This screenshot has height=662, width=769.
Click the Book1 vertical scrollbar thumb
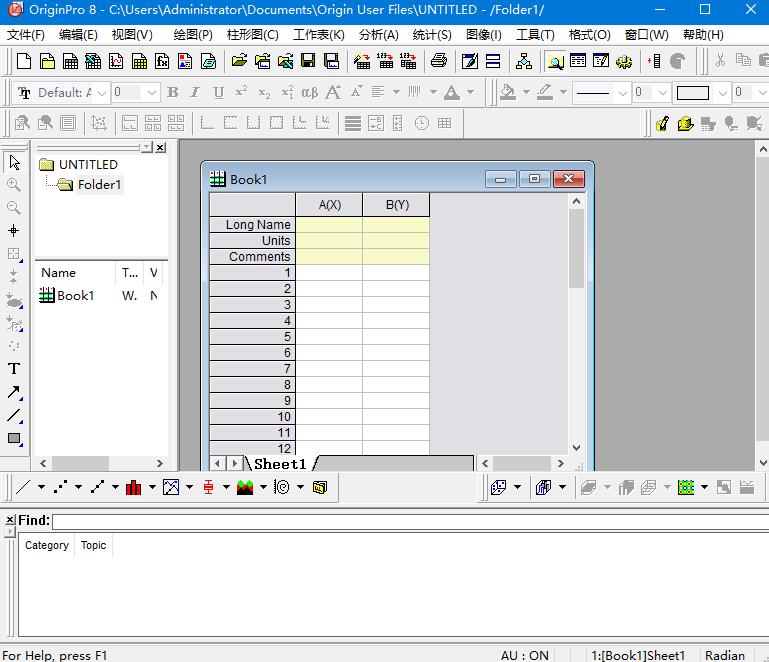(x=576, y=249)
